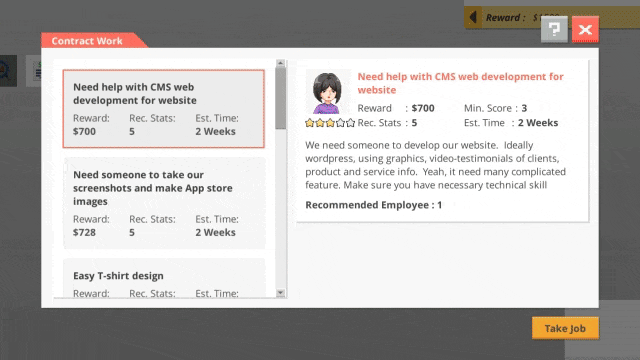
Task: Click the back arrow on Reward banner
Action: (x=473, y=18)
